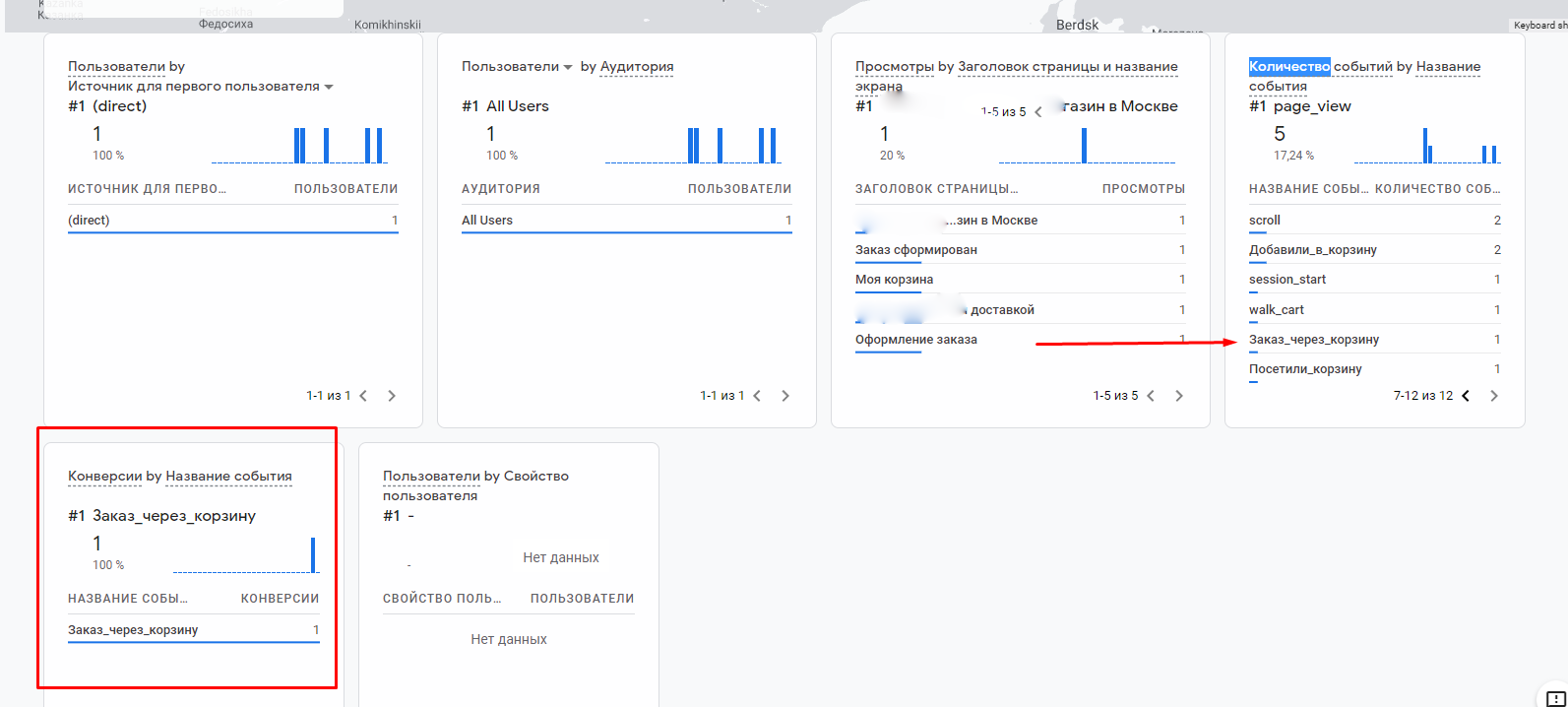The width and height of the screenshot is (1568, 707).
Task: Next page arrow in page title views card
Action: [1179, 396]
